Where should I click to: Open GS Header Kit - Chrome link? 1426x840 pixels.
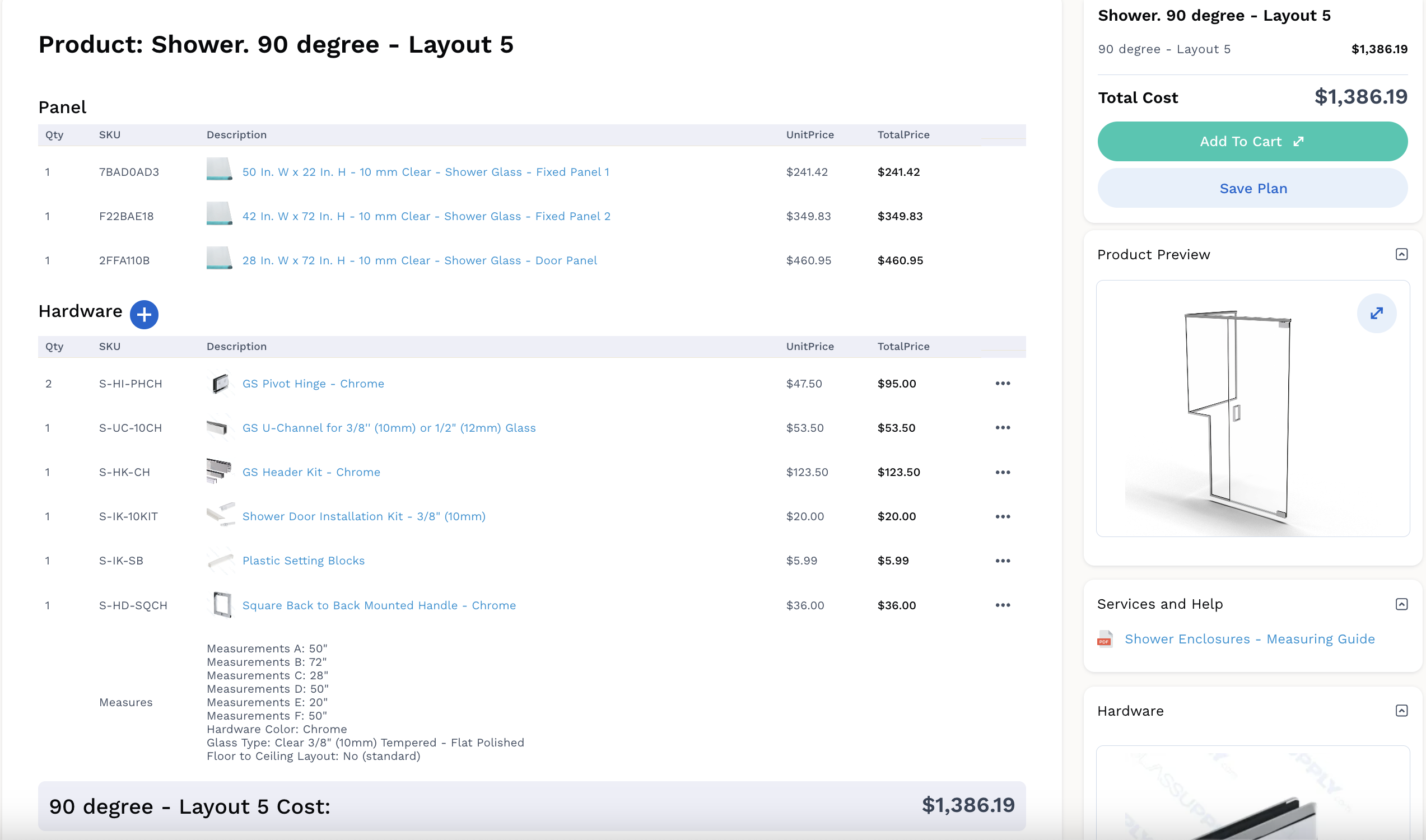coord(311,472)
